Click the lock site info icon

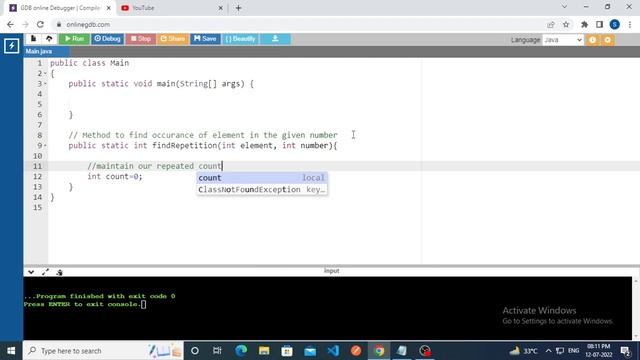pyautogui.click(x=59, y=24)
